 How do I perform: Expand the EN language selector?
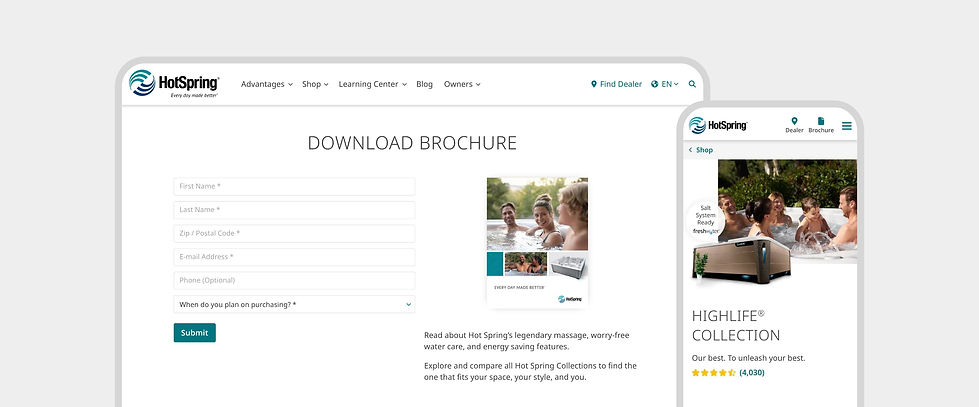point(670,84)
